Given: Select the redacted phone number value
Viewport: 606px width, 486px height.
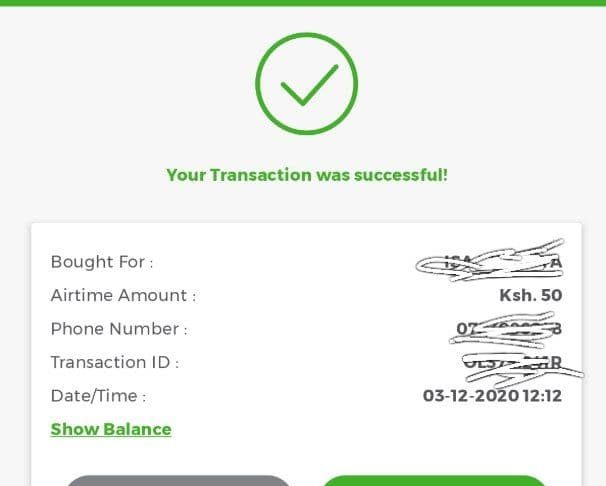Looking at the screenshot, I should click(506, 329).
